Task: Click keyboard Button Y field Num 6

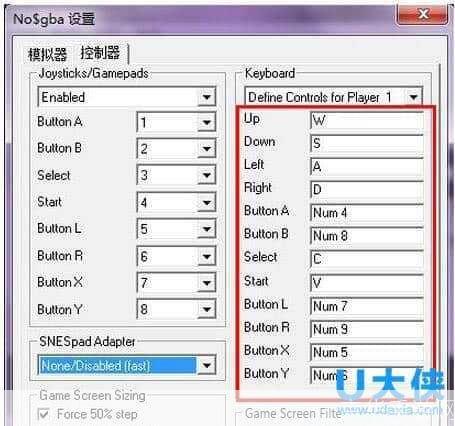Action: tap(367, 375)
